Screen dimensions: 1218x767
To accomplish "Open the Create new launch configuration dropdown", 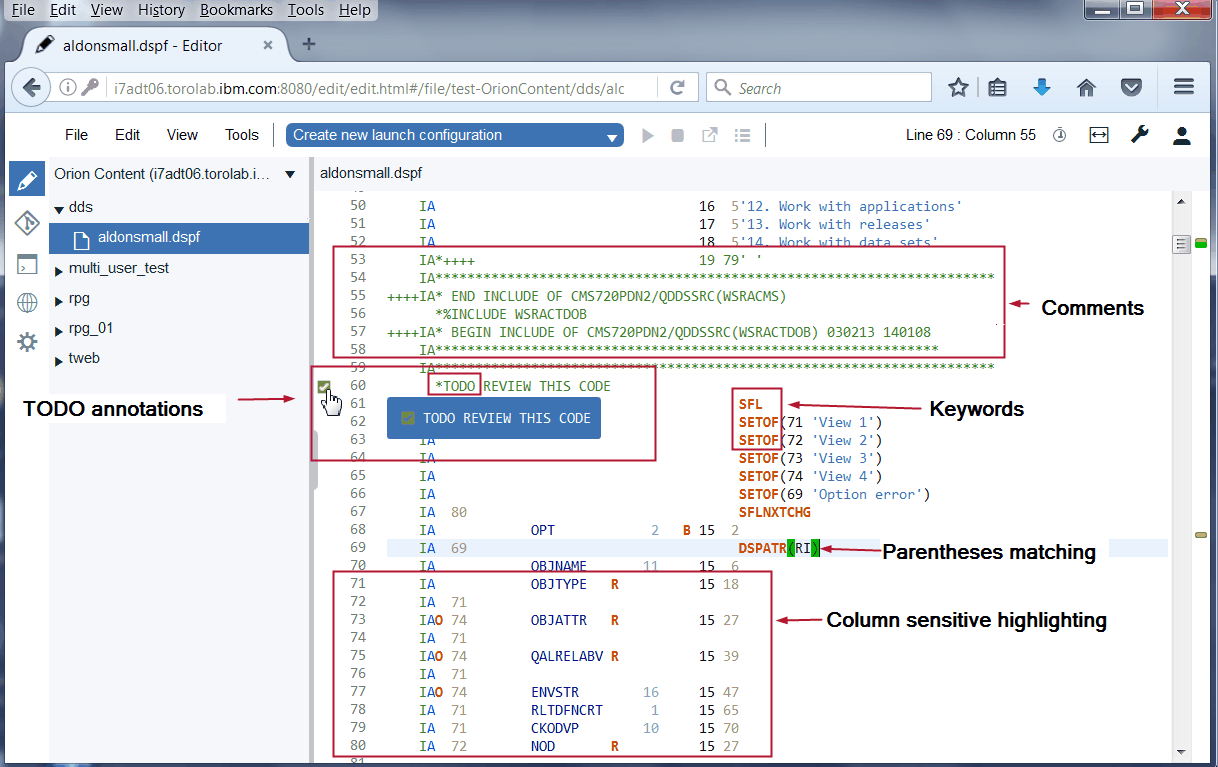I will [455, 135].
